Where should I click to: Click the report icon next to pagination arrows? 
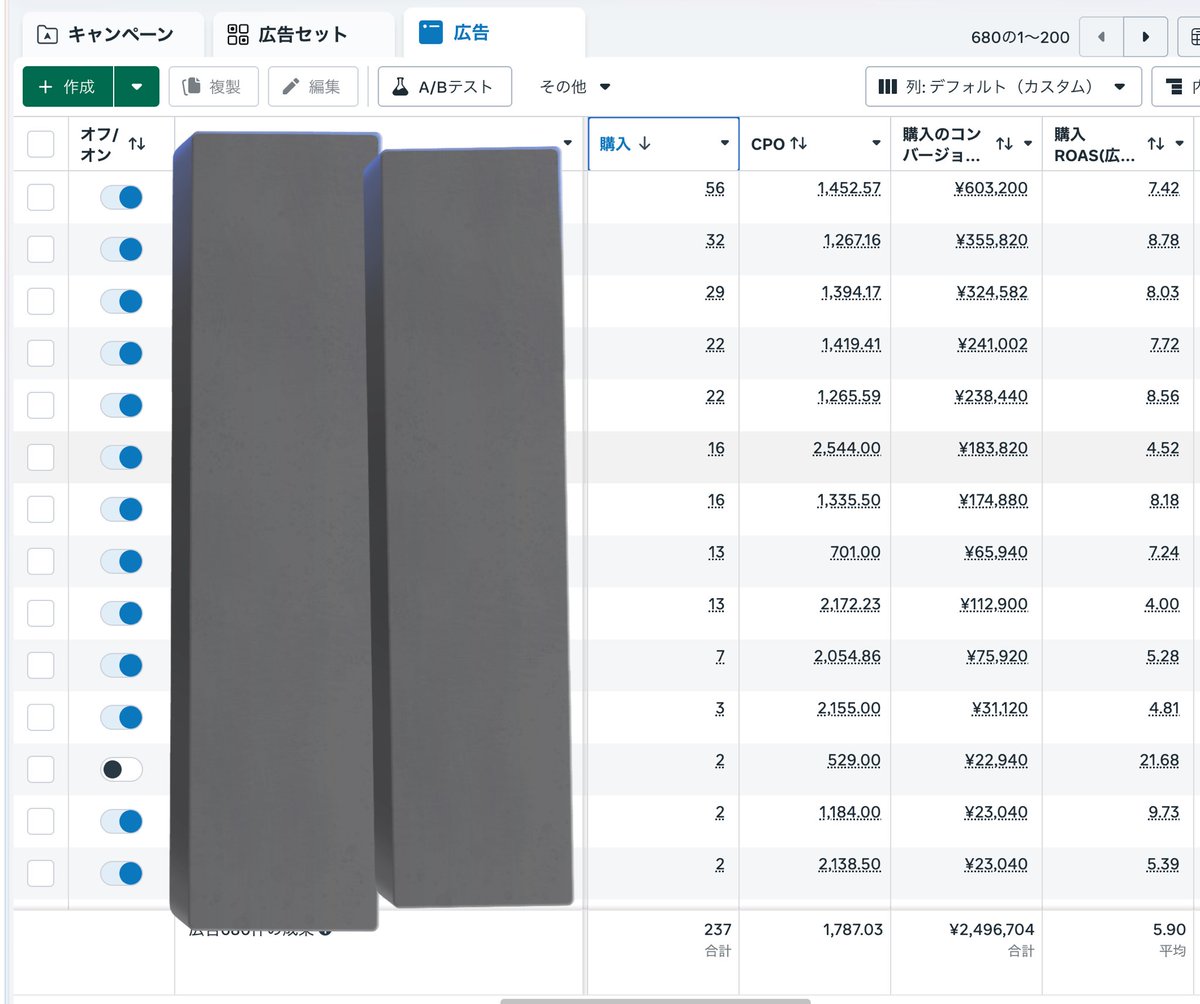tap(1189, 37)
